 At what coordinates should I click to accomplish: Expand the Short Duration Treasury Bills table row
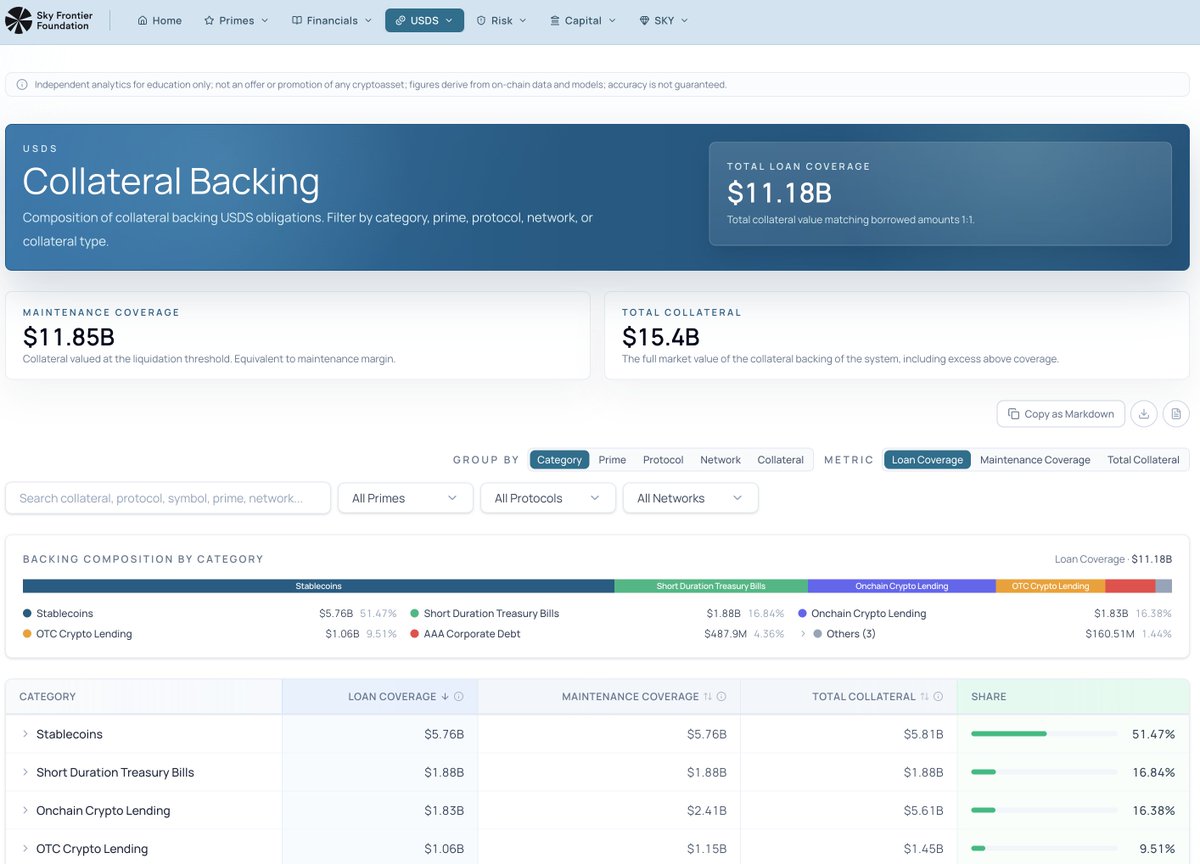[x=25, y=772]
